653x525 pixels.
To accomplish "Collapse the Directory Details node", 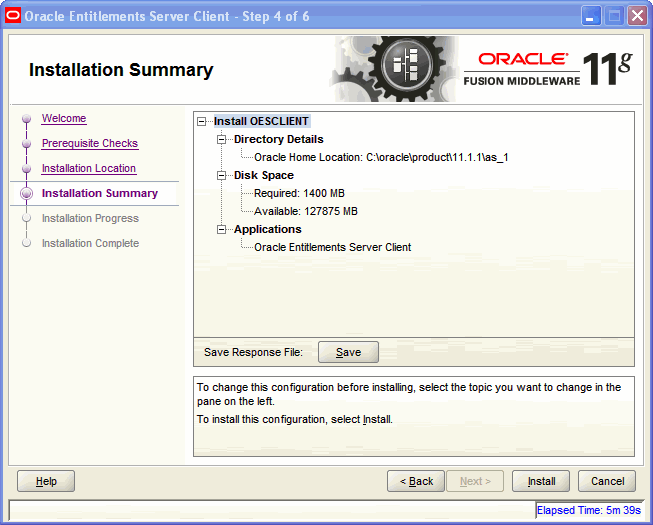I will point(222,139).
